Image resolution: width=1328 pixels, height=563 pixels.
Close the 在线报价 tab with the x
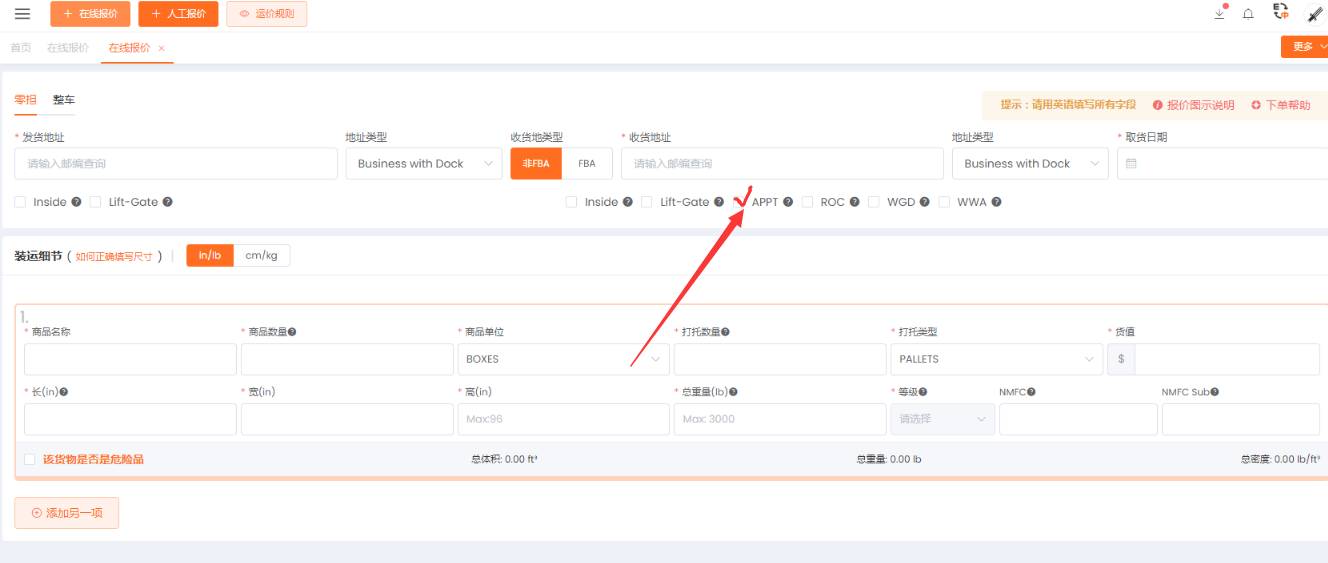162,48
